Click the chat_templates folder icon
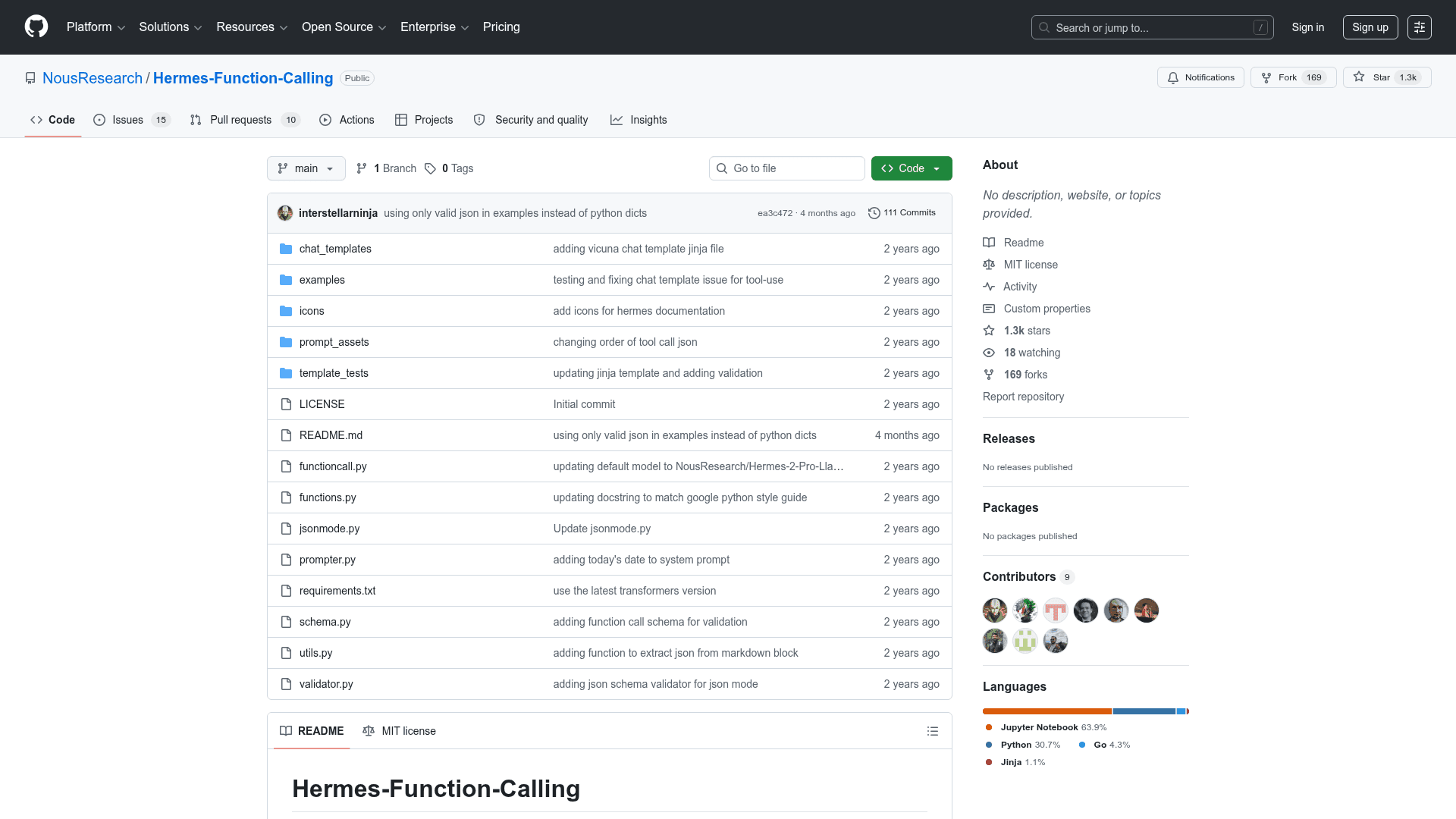This screenshot has width=1456, height=819. coord(286,248)
